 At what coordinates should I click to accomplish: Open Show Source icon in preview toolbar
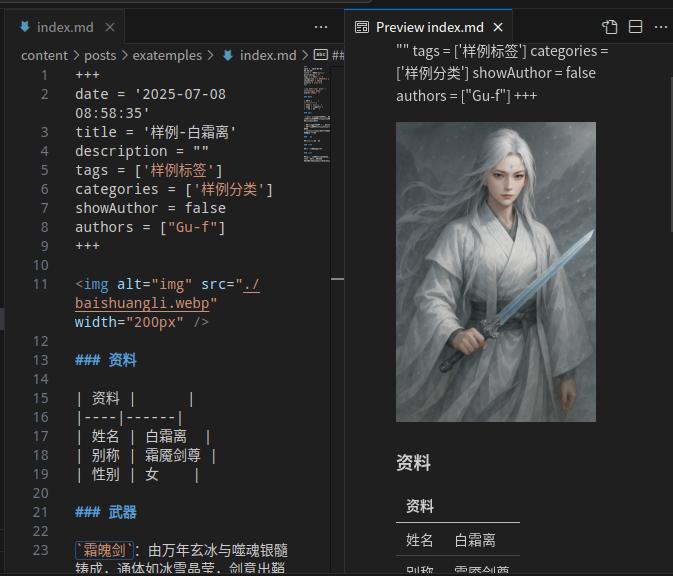(610, 27)
